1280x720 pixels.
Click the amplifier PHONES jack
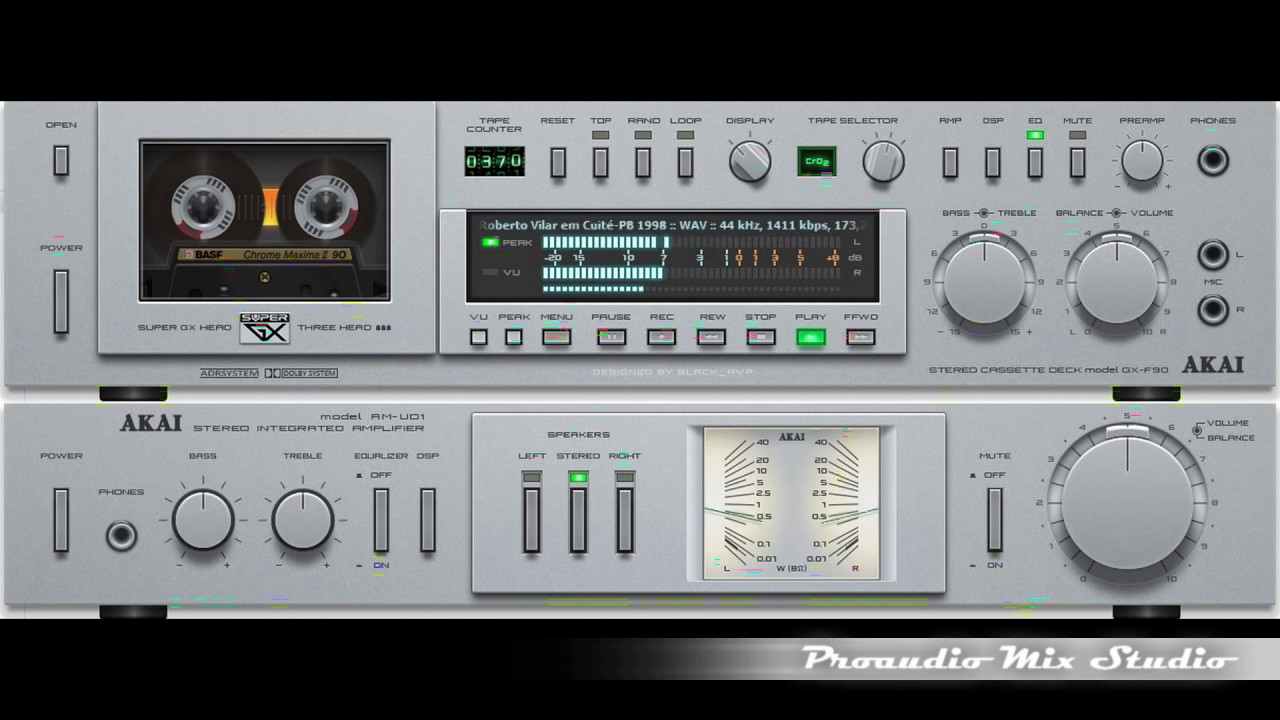(121, 536)
